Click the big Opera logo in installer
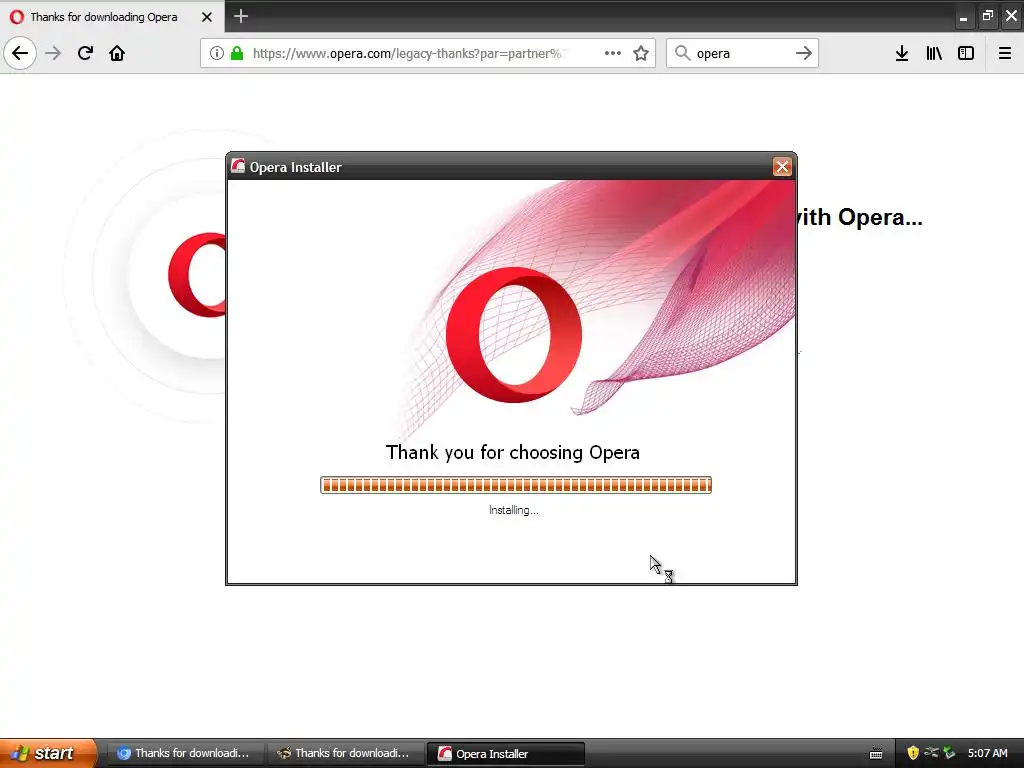This screenshot has width=1024, height=768. point(514,334)
